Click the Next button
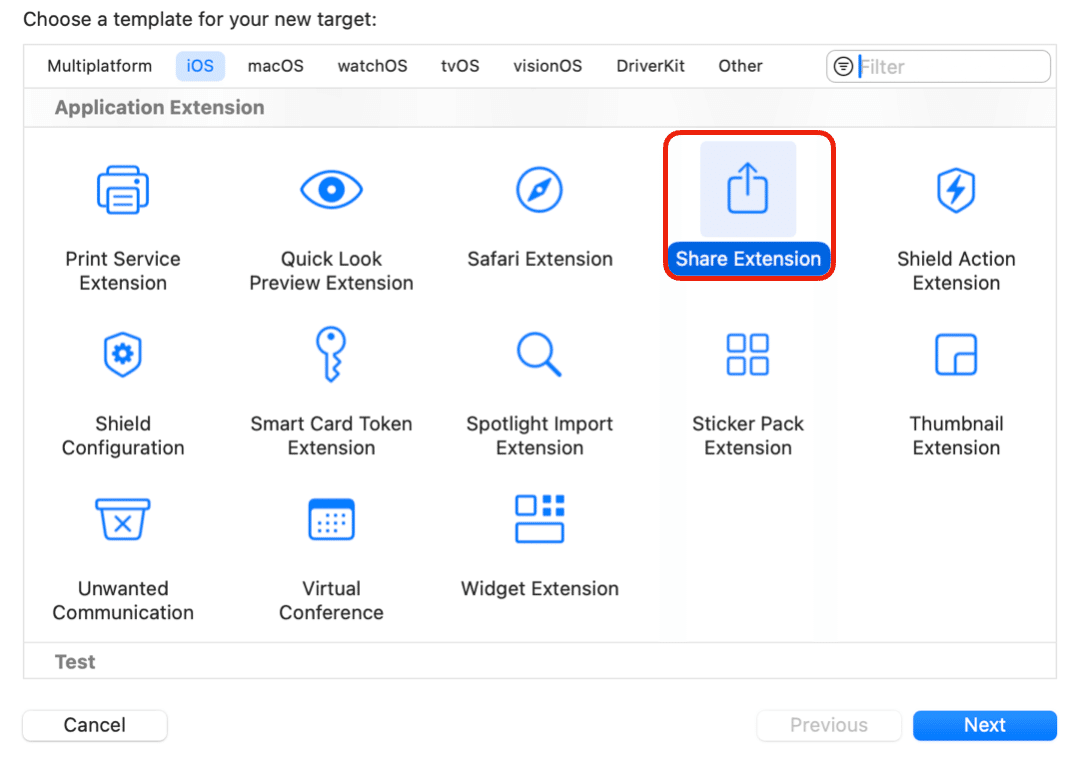The width and height of the screenshot is (1079, 759). (985, 725)
